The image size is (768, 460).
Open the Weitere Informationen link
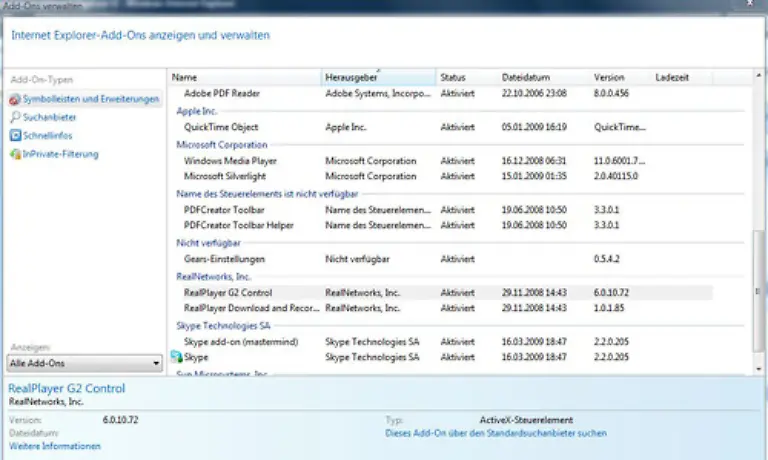tap(55, 446)
